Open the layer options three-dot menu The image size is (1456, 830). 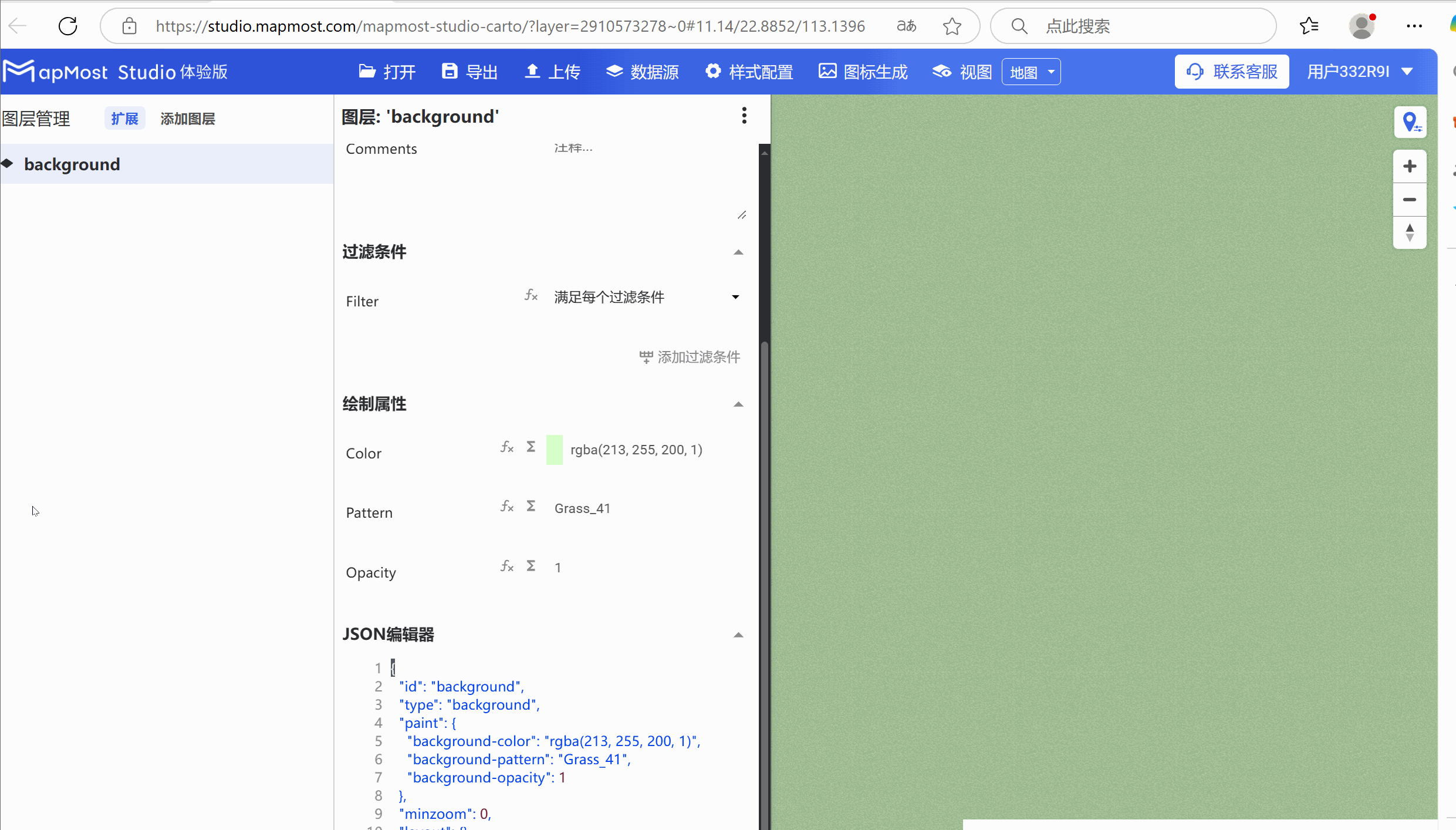[x=744, y=116]
